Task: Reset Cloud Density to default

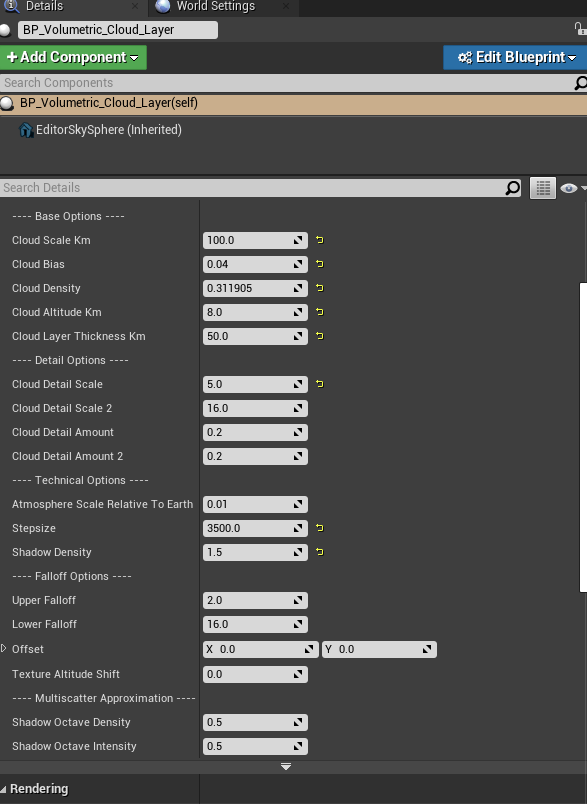Action: coord(320,288)
